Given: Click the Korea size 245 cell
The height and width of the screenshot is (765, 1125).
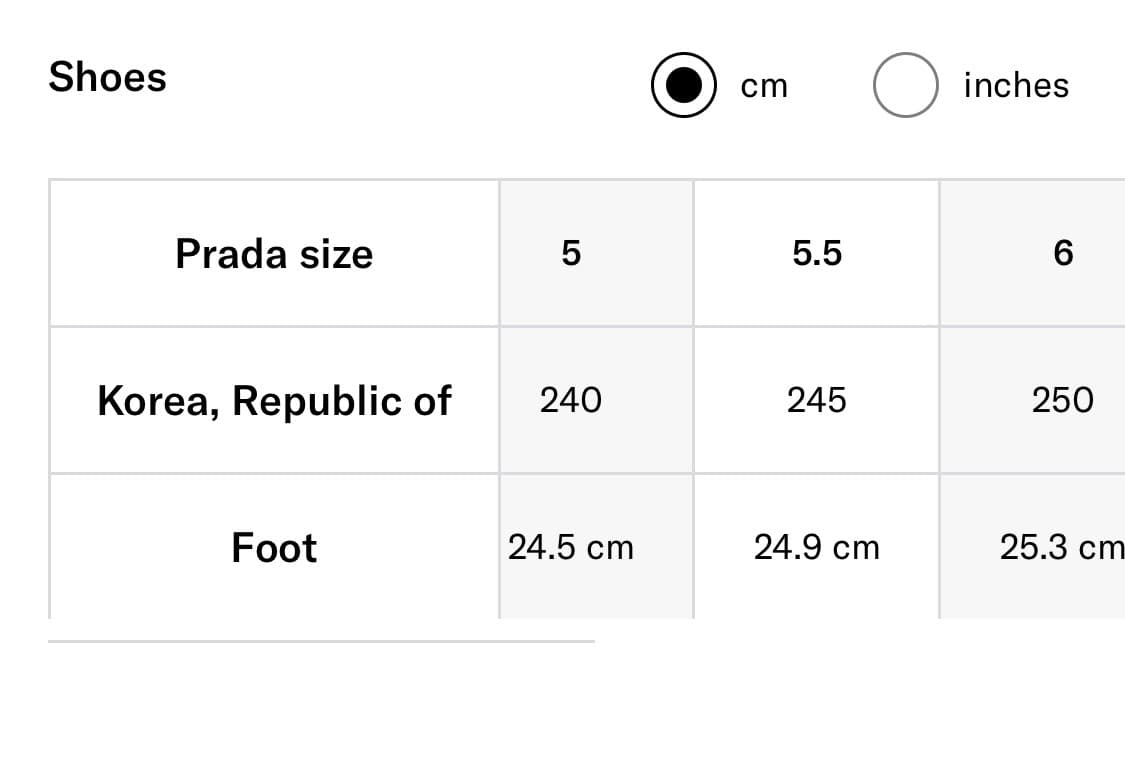Looking at the screenshot, I should click(816, 400).
